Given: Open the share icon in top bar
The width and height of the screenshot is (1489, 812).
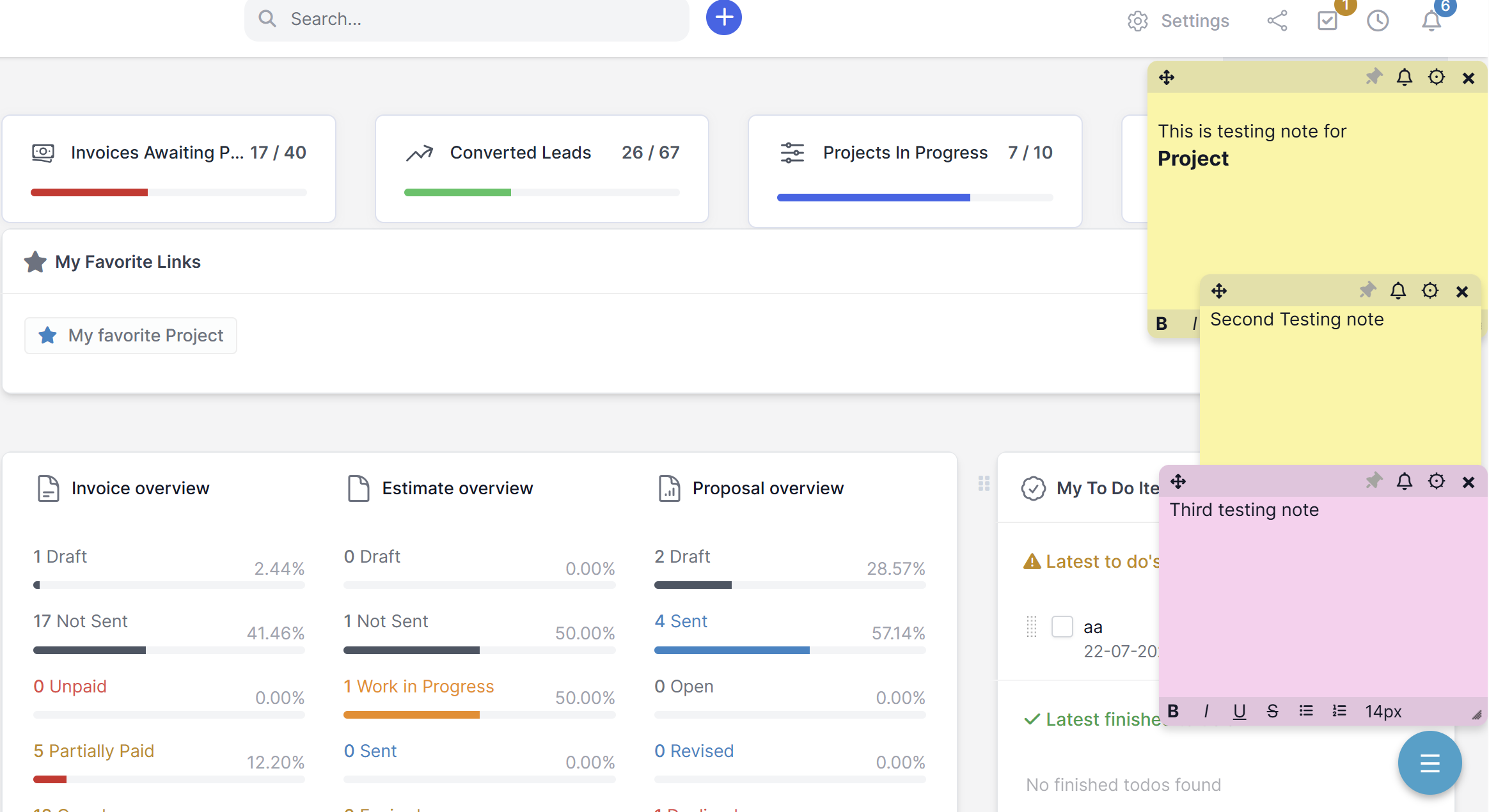Looking at the screenshot, I should coord(1277,20).
